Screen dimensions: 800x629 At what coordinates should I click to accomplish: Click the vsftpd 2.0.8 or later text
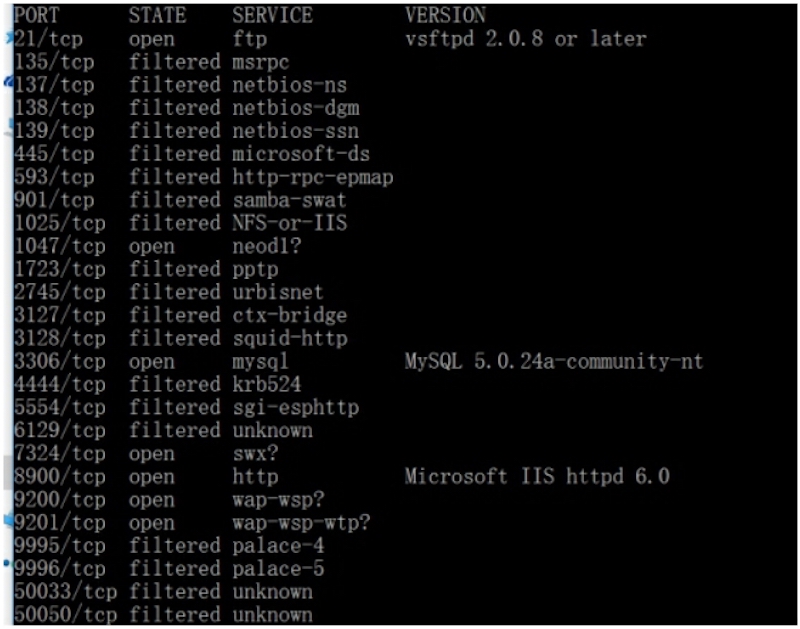[525, 39]
